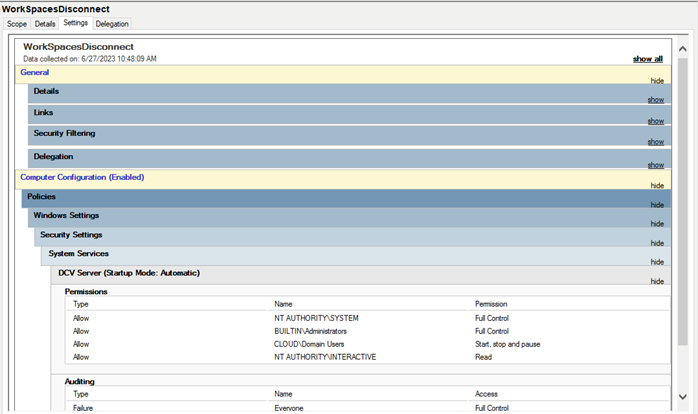This screenshot has width=698, height=414.
Task: Switch to the Scope tab
Action: pyautogui.click(x=17, y=23)
